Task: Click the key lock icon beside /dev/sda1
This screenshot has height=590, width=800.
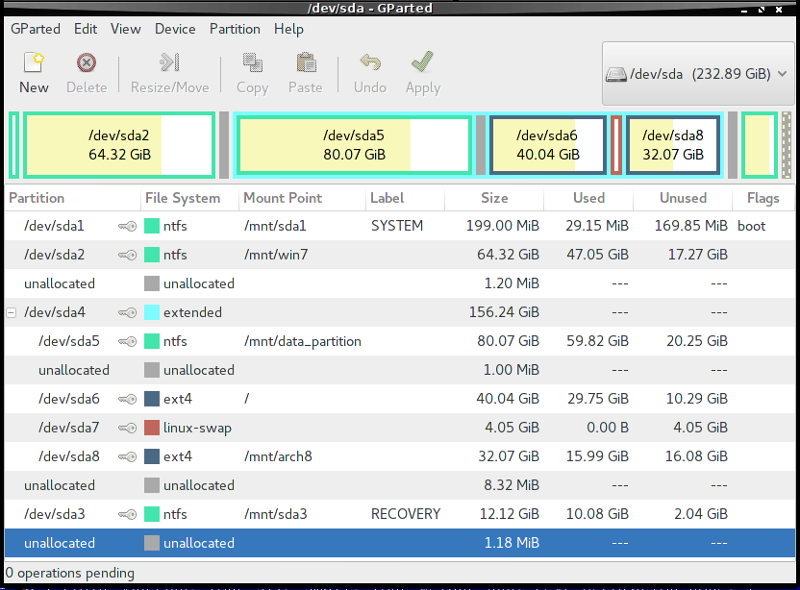Action: [126, 226]
